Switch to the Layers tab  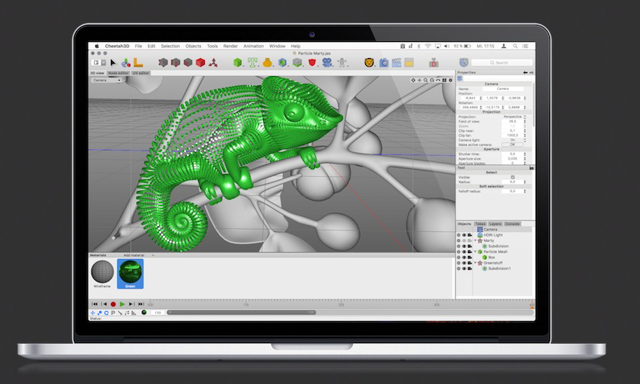pyautogui.click(x=495, y=224)
